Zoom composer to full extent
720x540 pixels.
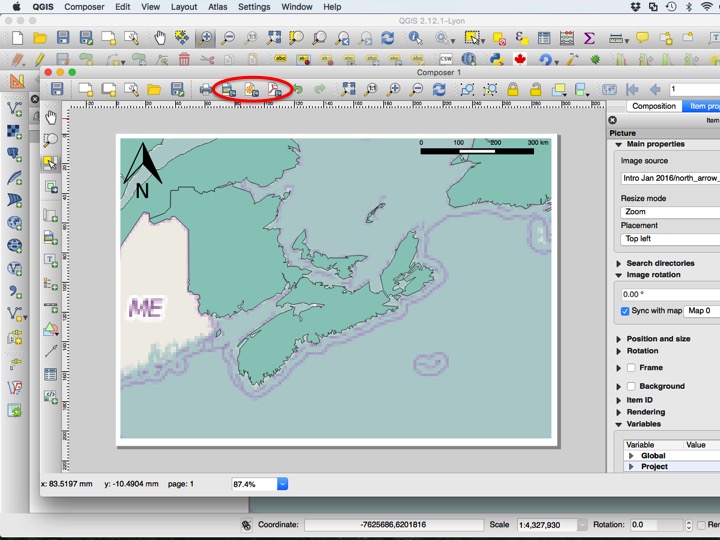pyautogui.click(x=348, y=89)
